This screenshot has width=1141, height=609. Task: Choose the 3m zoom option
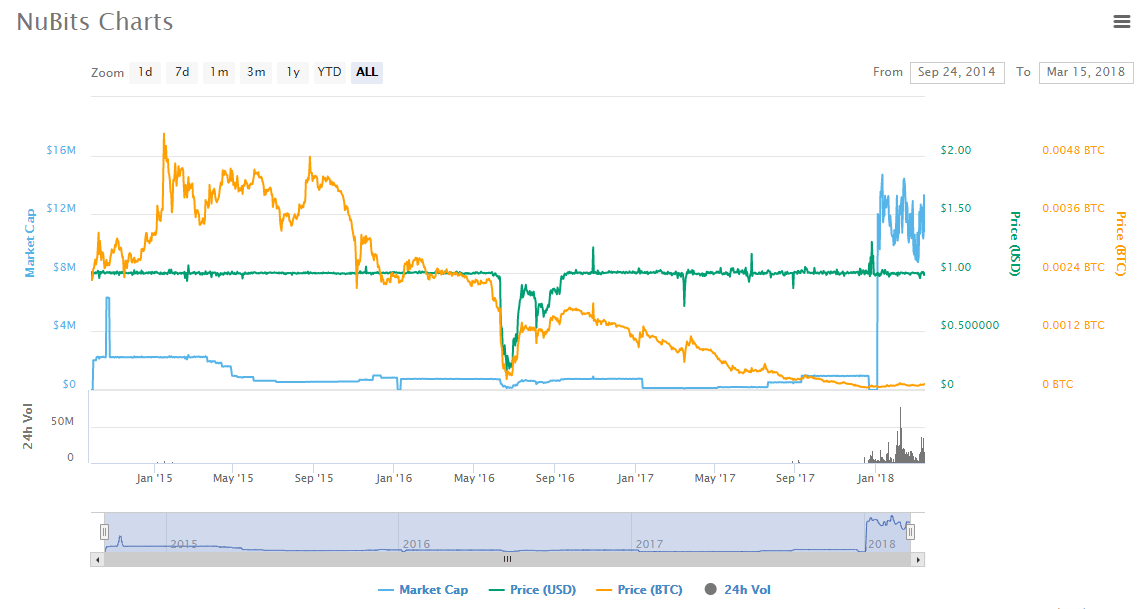point(256,72)
